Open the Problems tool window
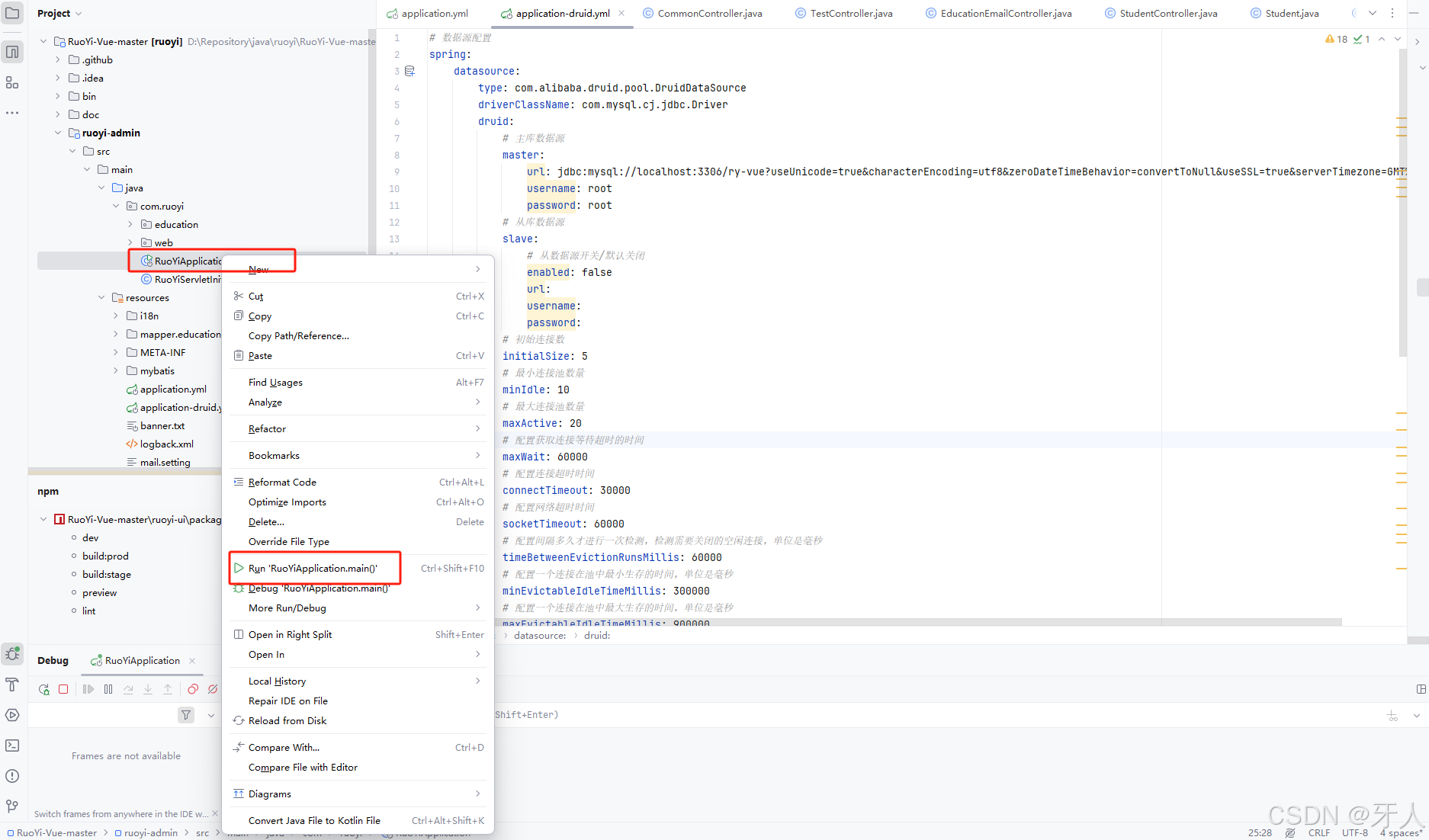Image resolution: width=1429 pixels, height=840 pixels. [12, 776]
